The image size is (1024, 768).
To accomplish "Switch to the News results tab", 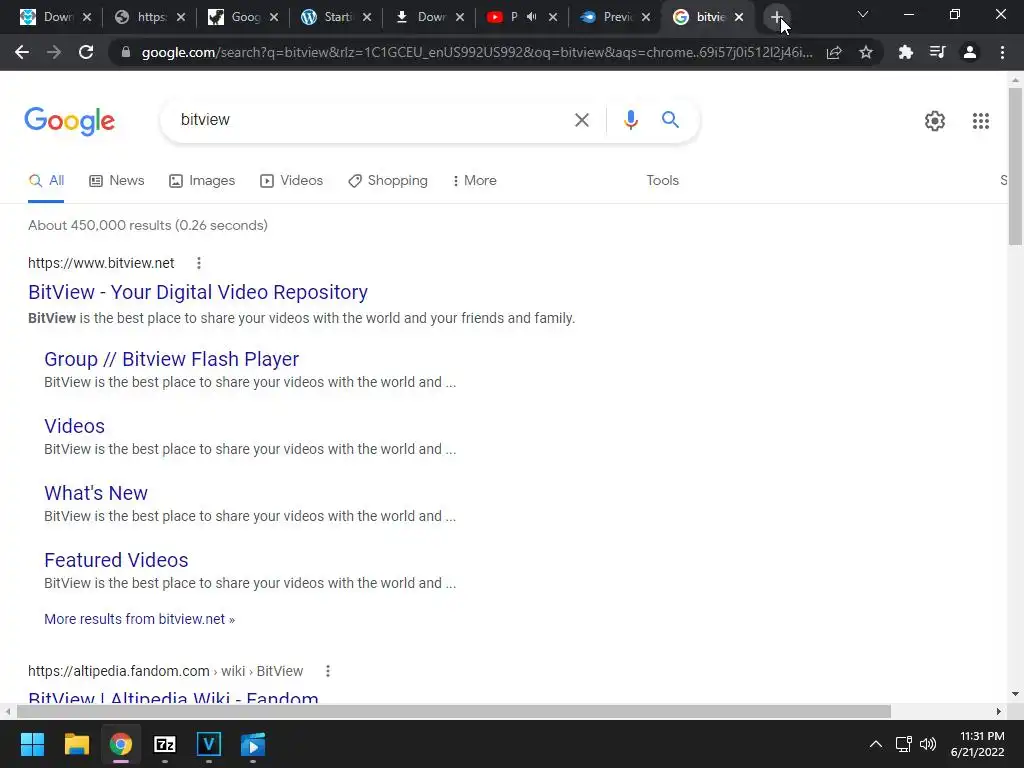I will click(x=116, y=181).
